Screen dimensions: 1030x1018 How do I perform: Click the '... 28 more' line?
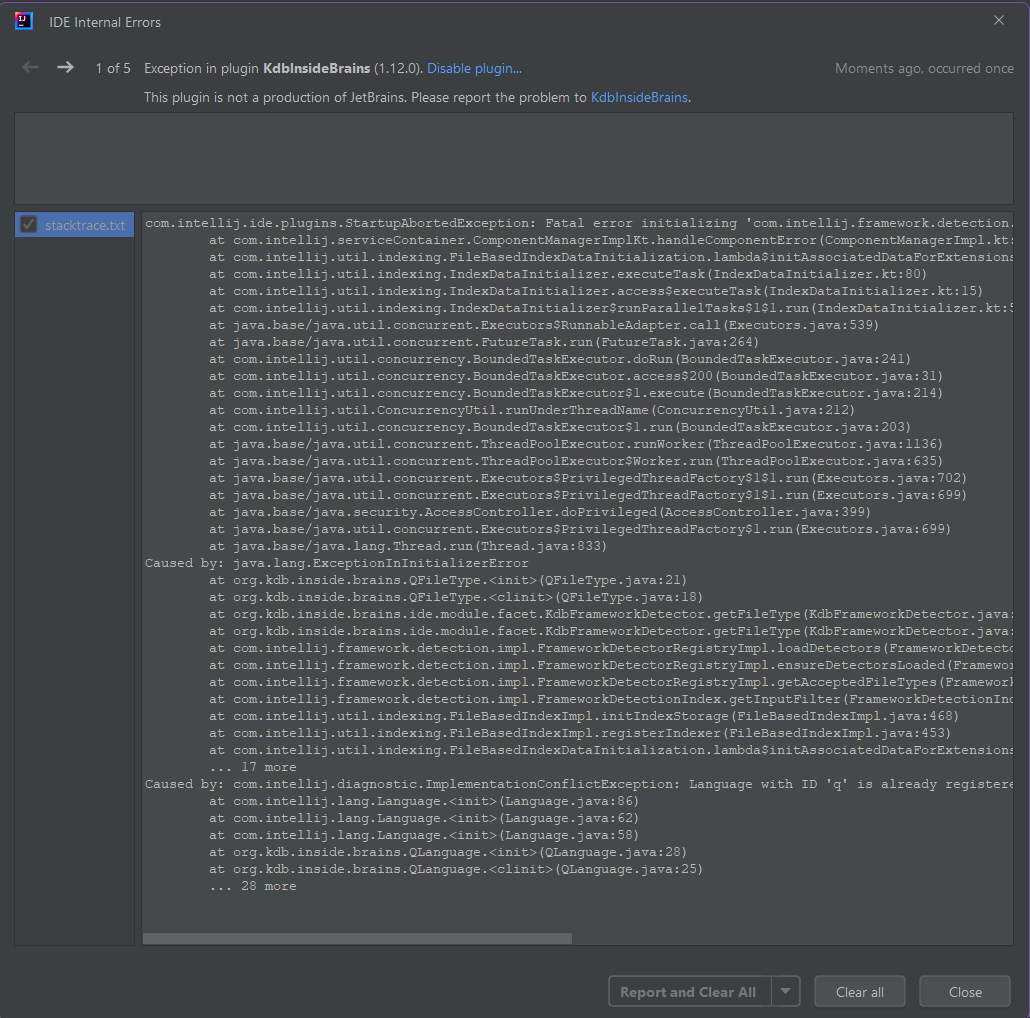tap(253, 886)
